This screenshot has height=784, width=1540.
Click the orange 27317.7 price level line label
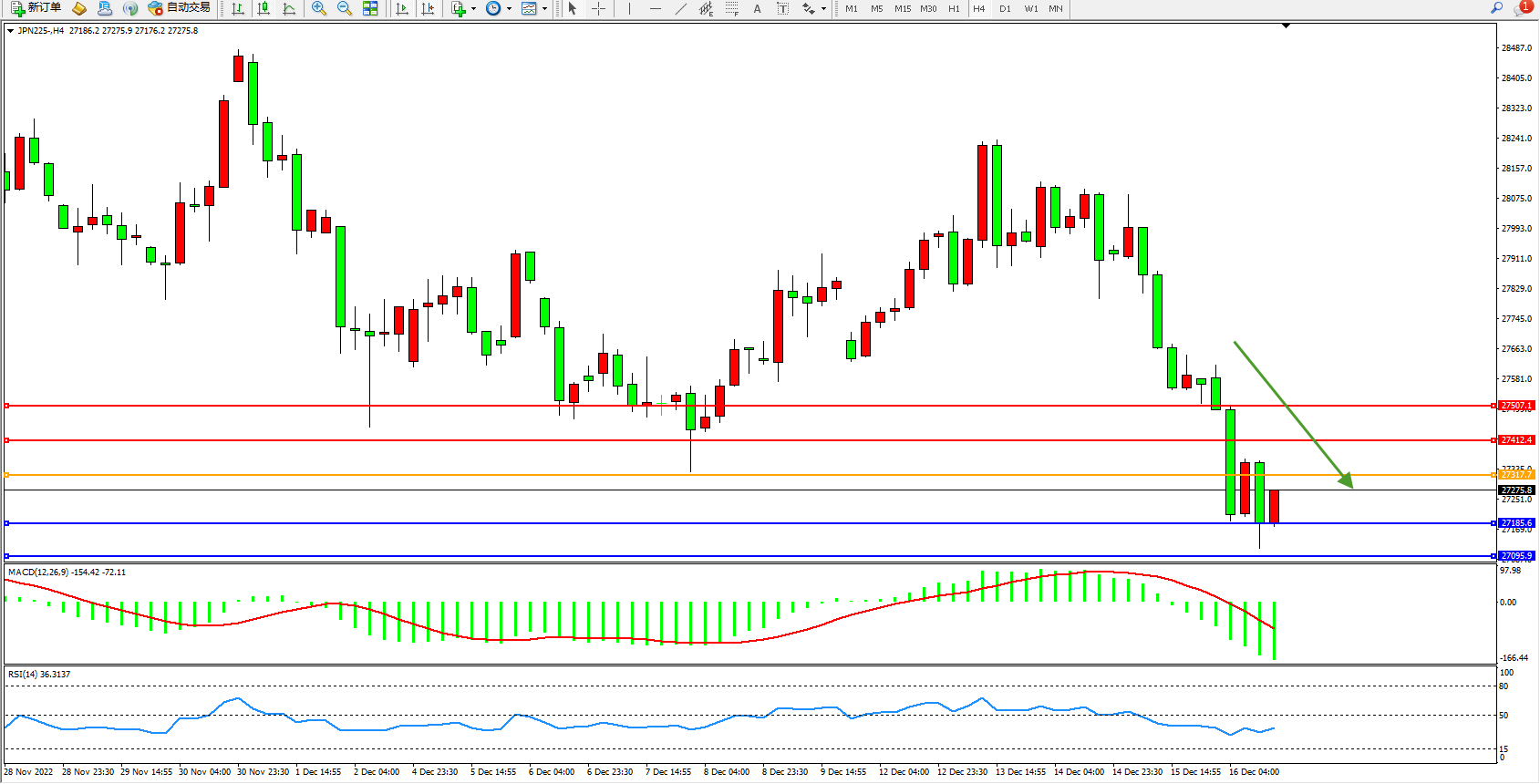click(1516, 474)
